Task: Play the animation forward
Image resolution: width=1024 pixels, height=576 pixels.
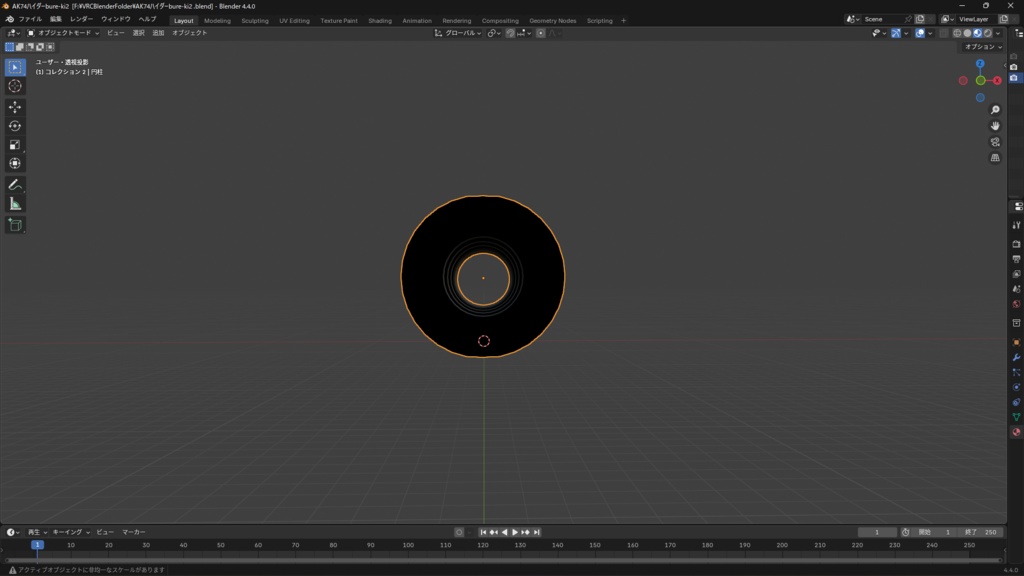Action: coord(515,532)
